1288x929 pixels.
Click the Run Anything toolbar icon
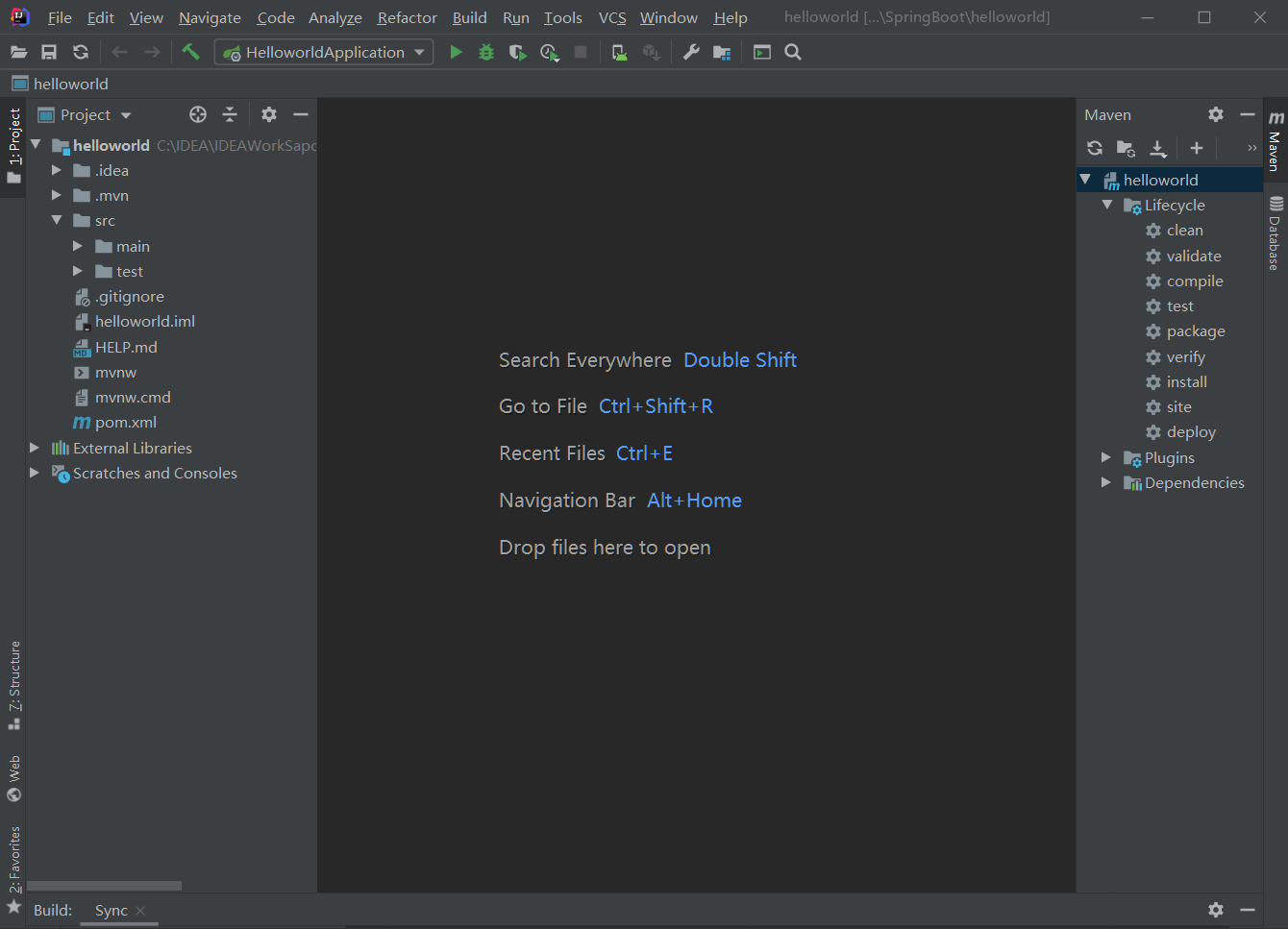point(762,52)
